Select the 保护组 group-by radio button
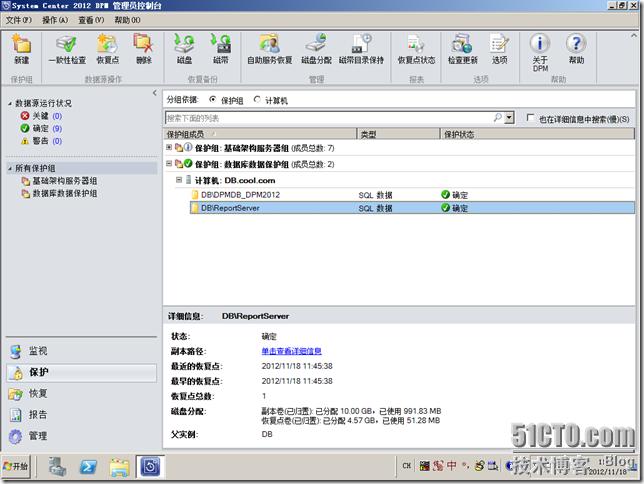644x484 pixels. pyautogui.click(x=212, y=99)
